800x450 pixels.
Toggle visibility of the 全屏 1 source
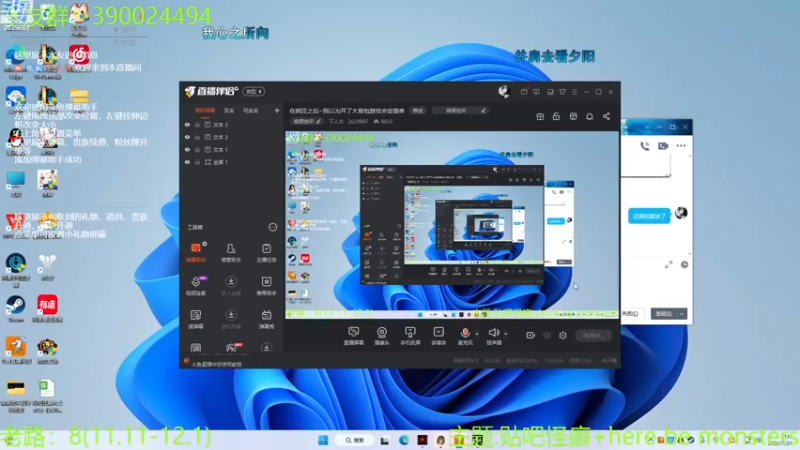[x=187, y=162]
